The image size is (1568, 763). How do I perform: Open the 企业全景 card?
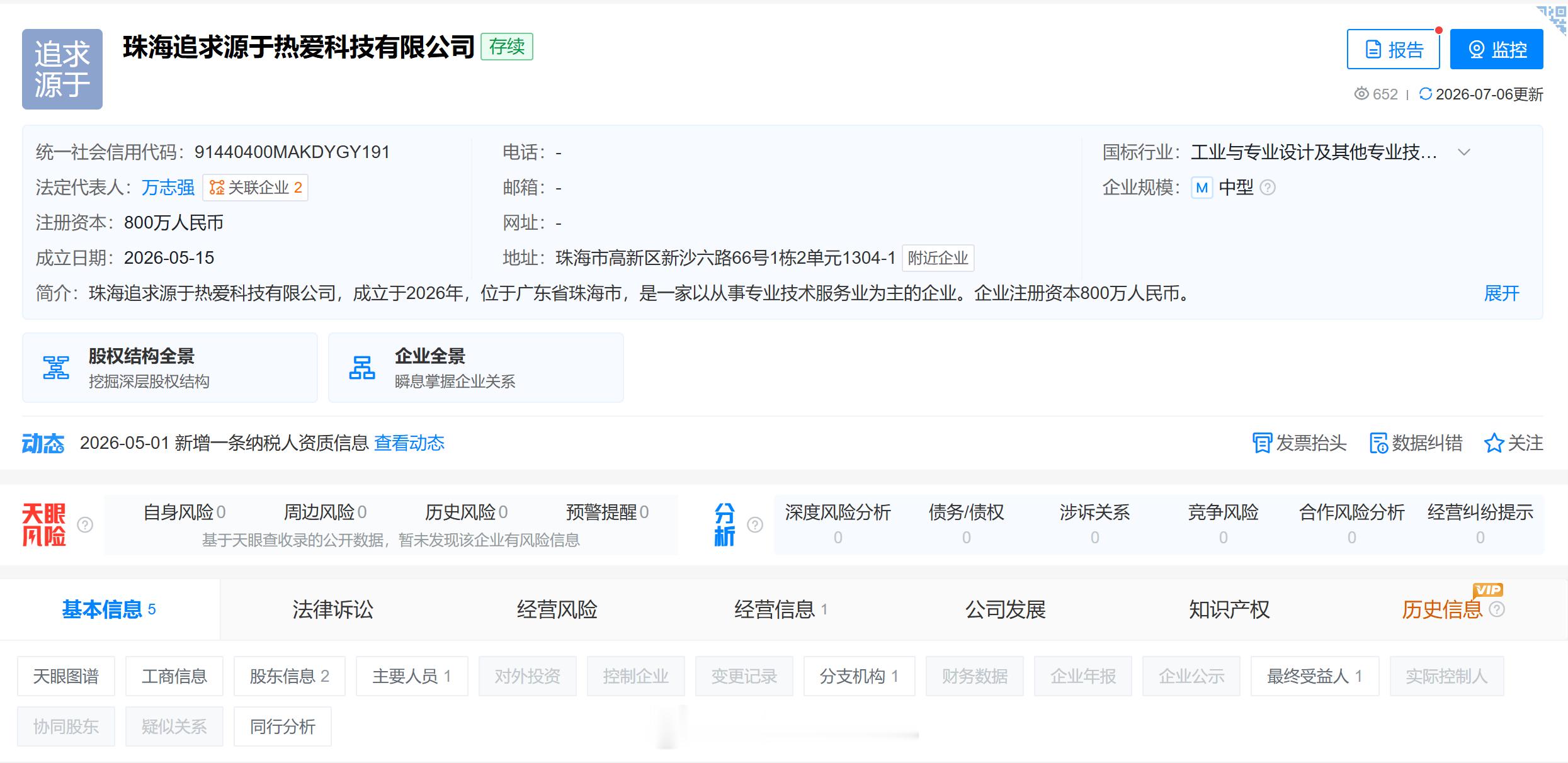(476, 368)
